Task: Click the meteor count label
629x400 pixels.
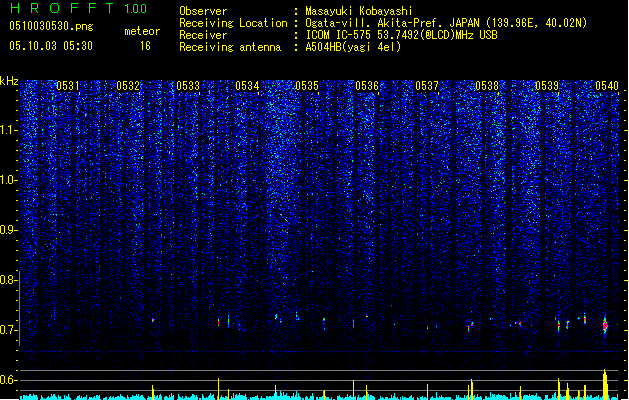Action: click(x=142, y=31)
